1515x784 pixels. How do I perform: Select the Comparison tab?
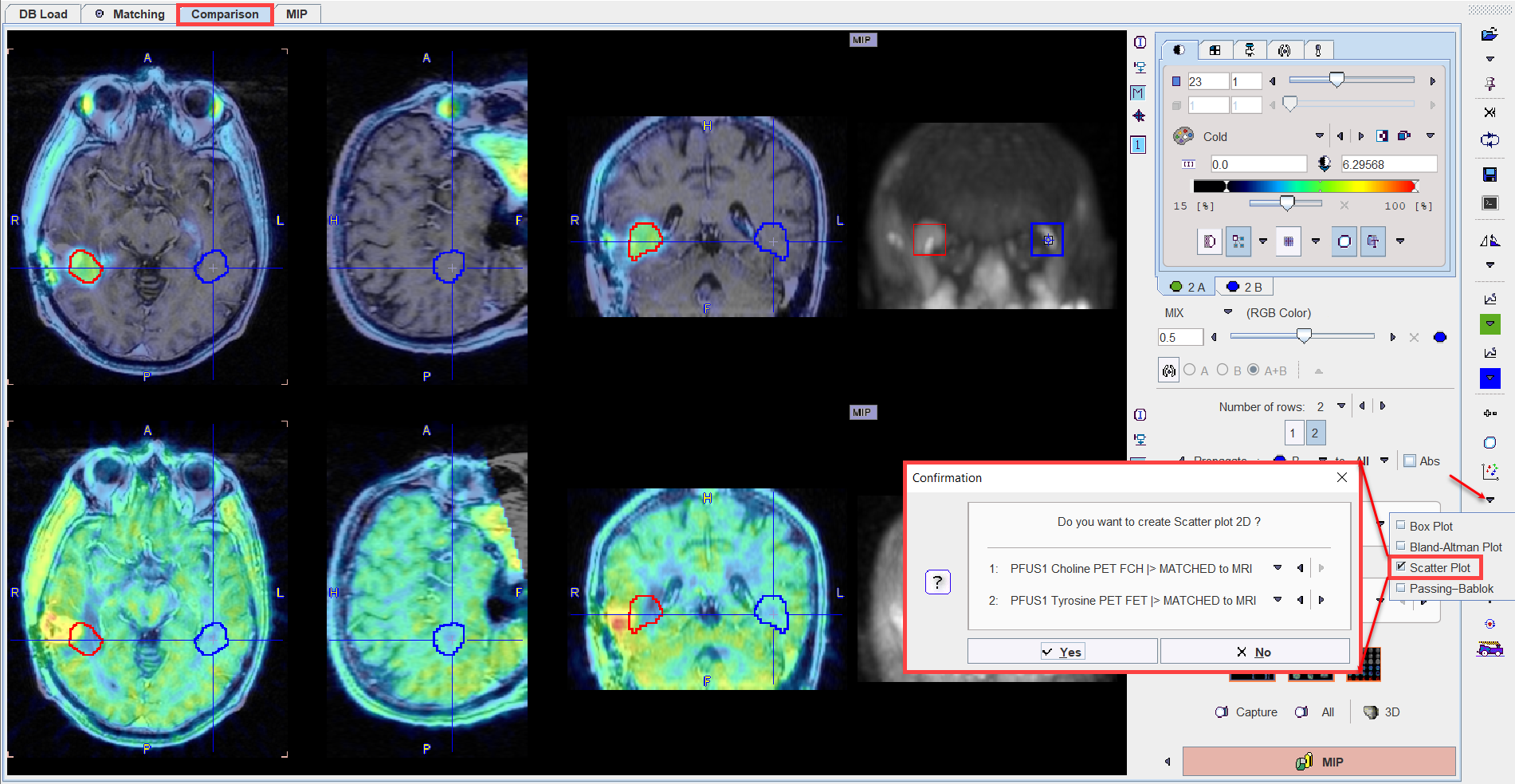click(x=225, y=14)
